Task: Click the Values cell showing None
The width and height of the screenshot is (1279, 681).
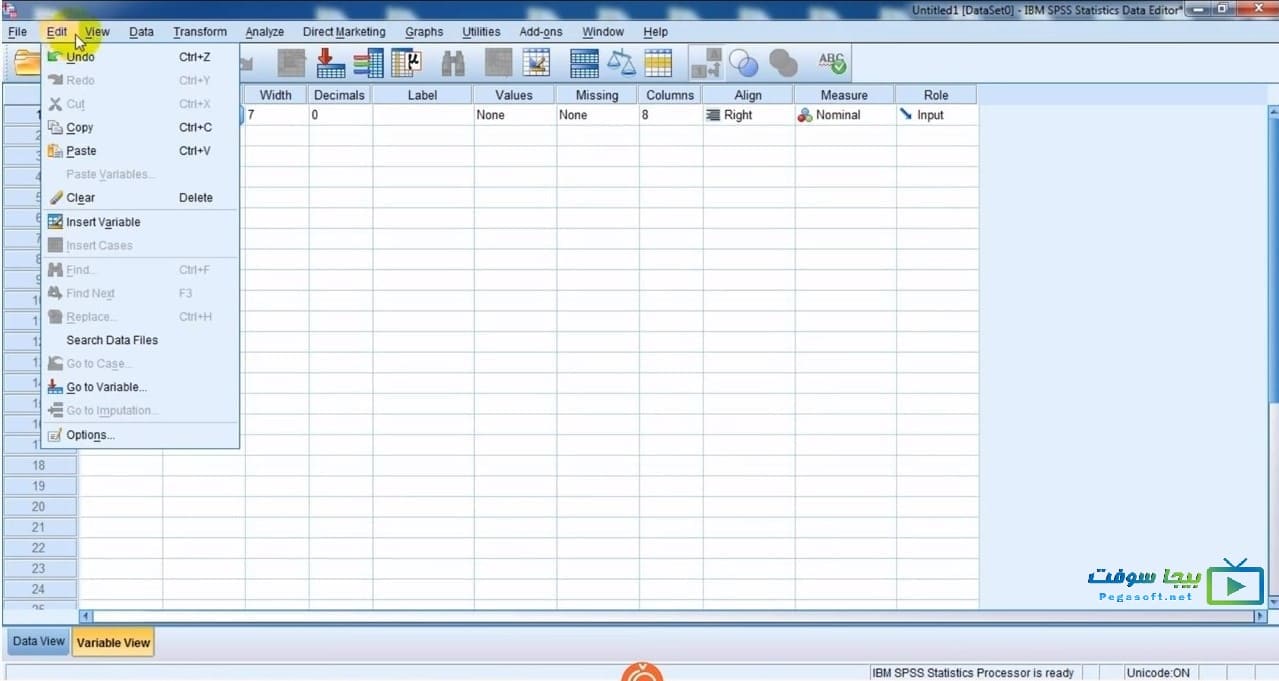Action: tap(515, 115)
